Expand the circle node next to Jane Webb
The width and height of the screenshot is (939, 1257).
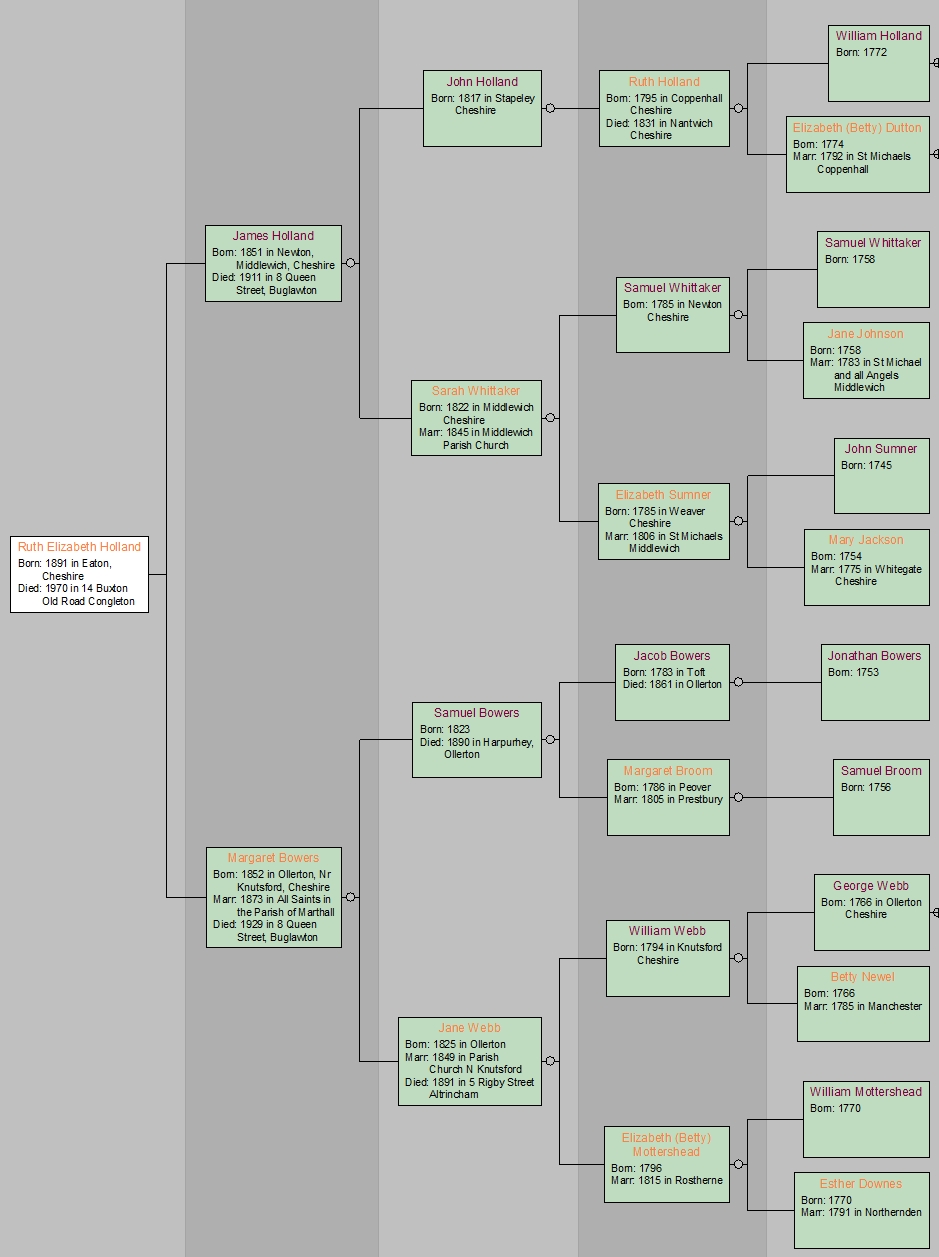tap(550, 1061)
